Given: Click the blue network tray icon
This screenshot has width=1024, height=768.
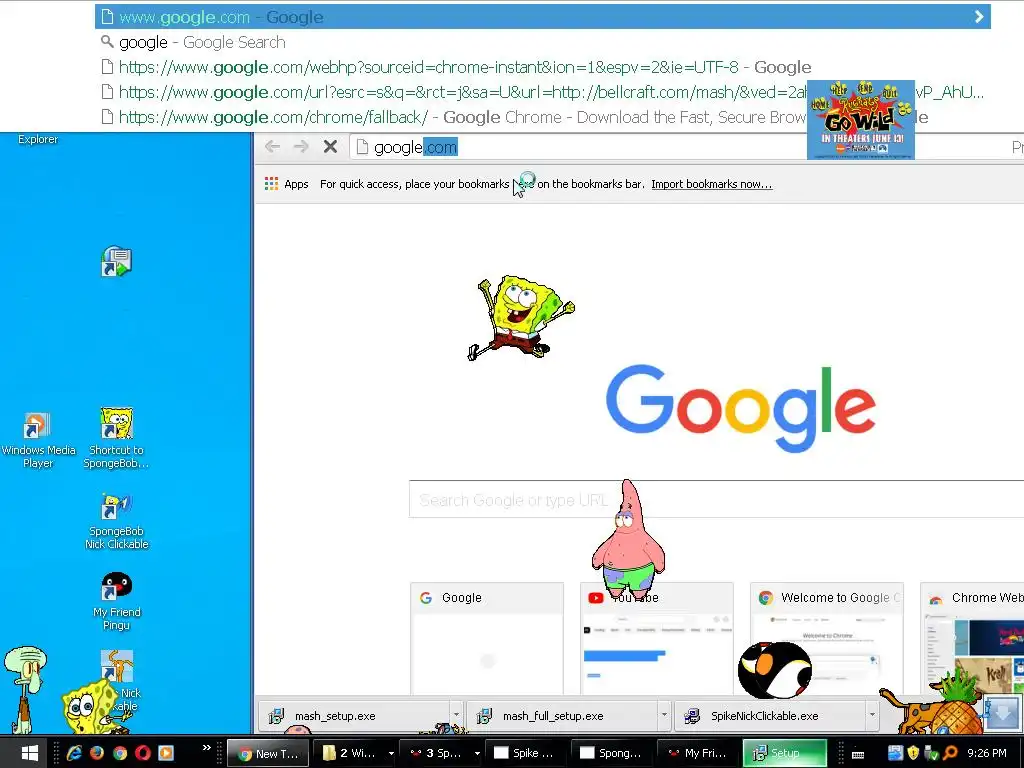Looking at the screenshot, I should coord(895,753).
